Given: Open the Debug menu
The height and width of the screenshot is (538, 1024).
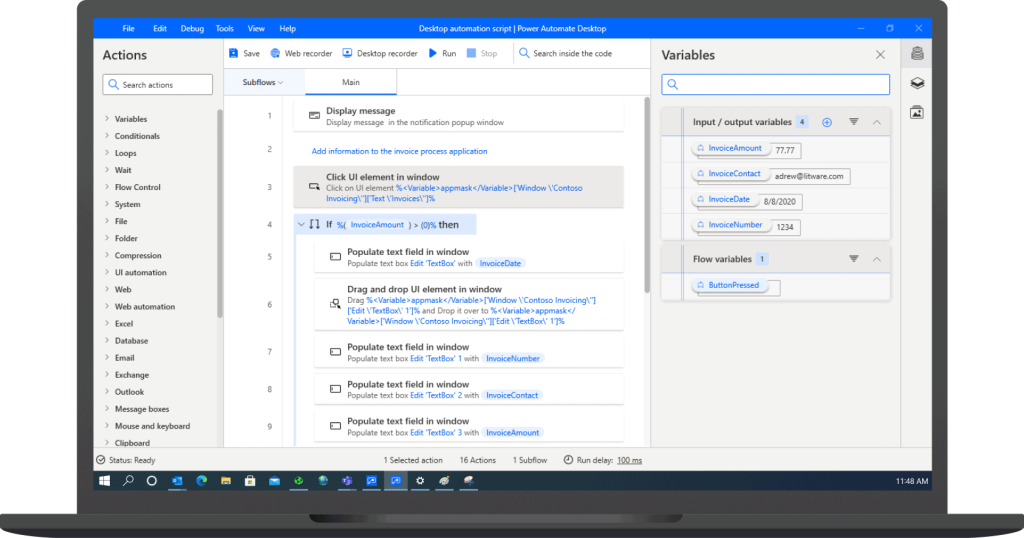Looking at the screenshot, I should point(192,29).
